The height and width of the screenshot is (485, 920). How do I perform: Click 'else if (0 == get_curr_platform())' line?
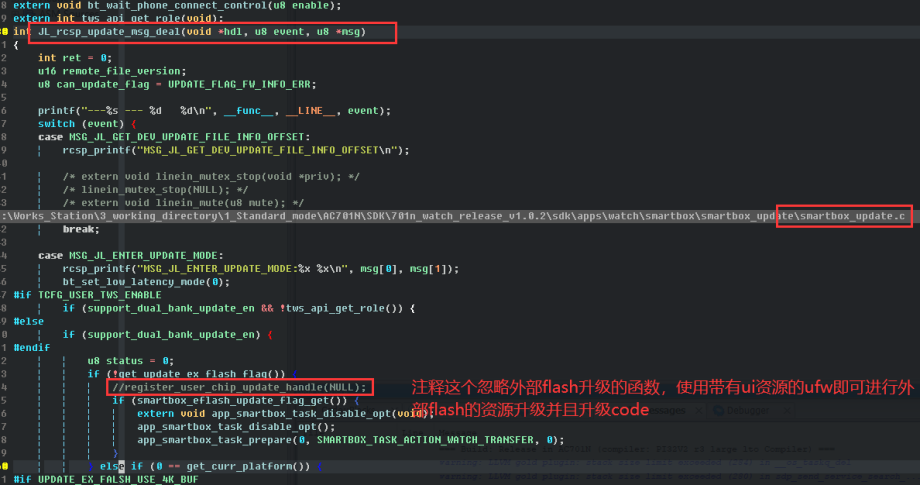[x=211, y=466]
